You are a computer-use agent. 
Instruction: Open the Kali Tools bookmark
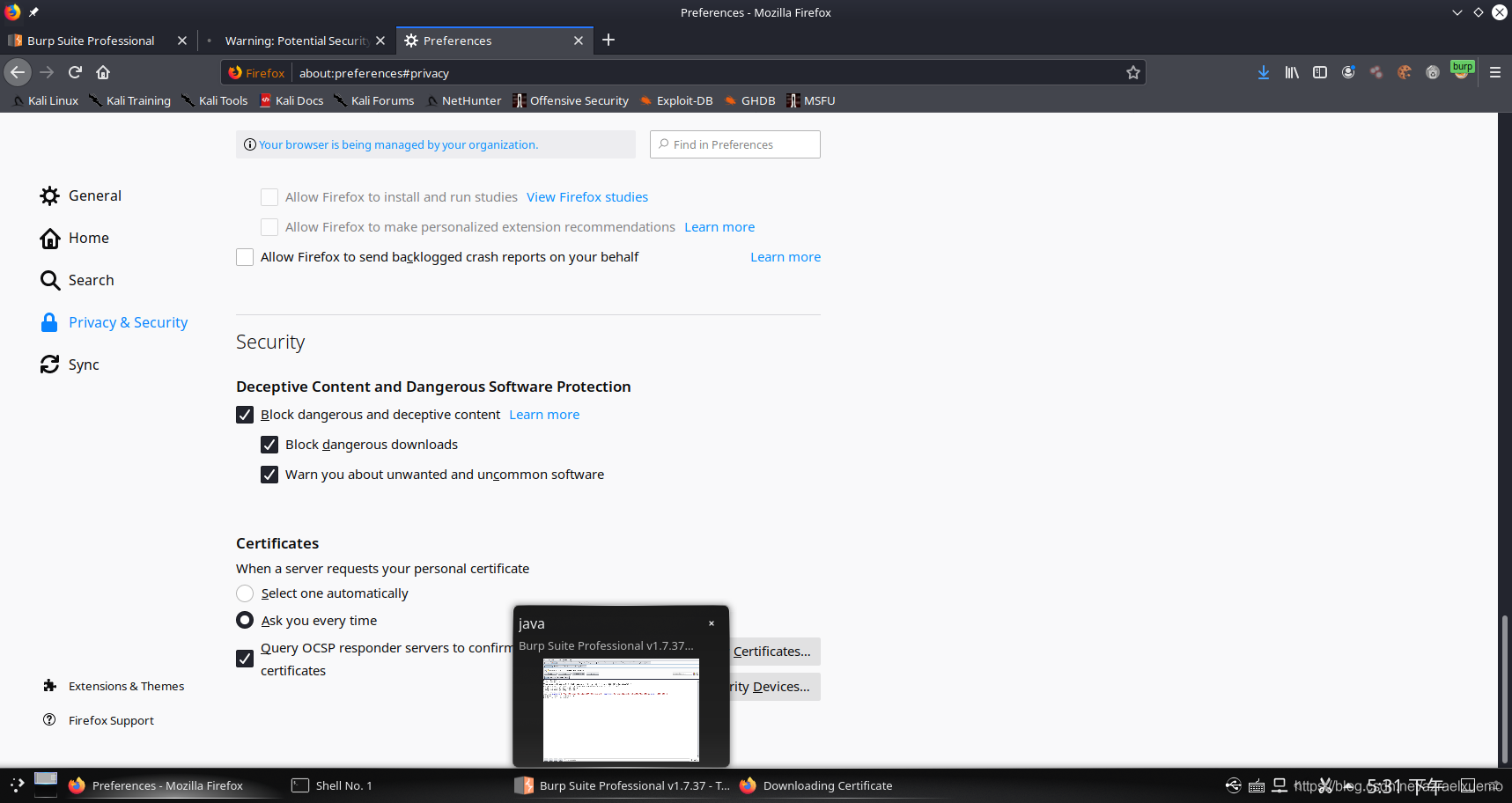(x=215, y=100)
